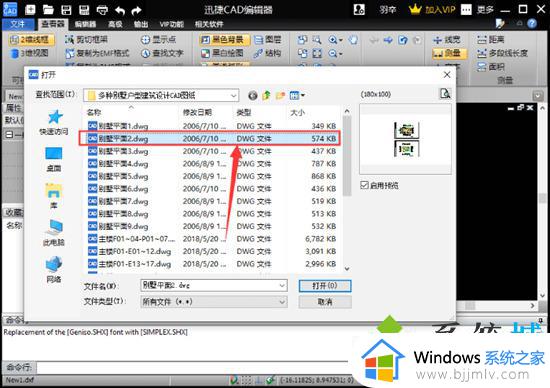Expand the 文件名 combo box arrow
This screenshot has height=388, width=550.
282,286
